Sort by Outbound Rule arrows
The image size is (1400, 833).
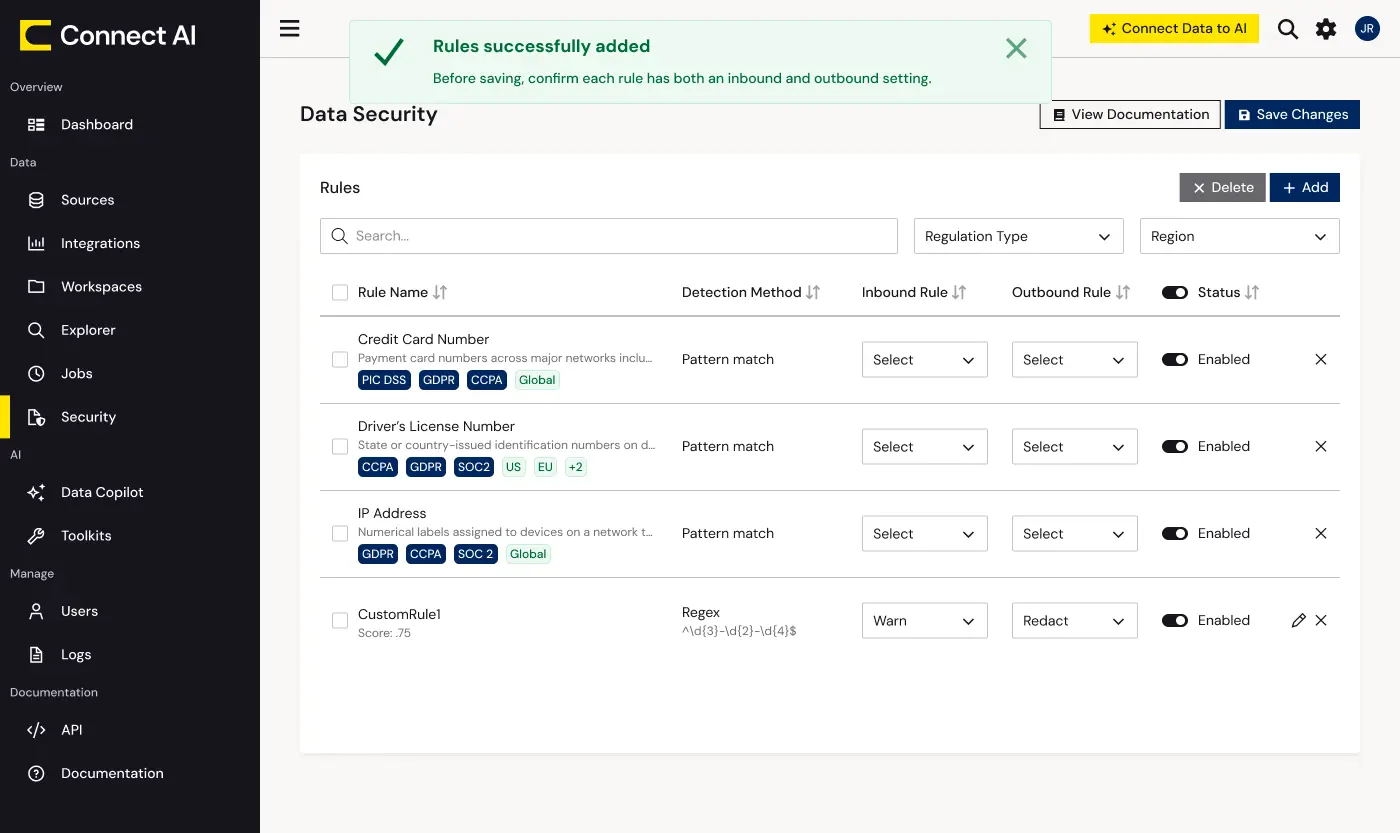click(1123, 292)
